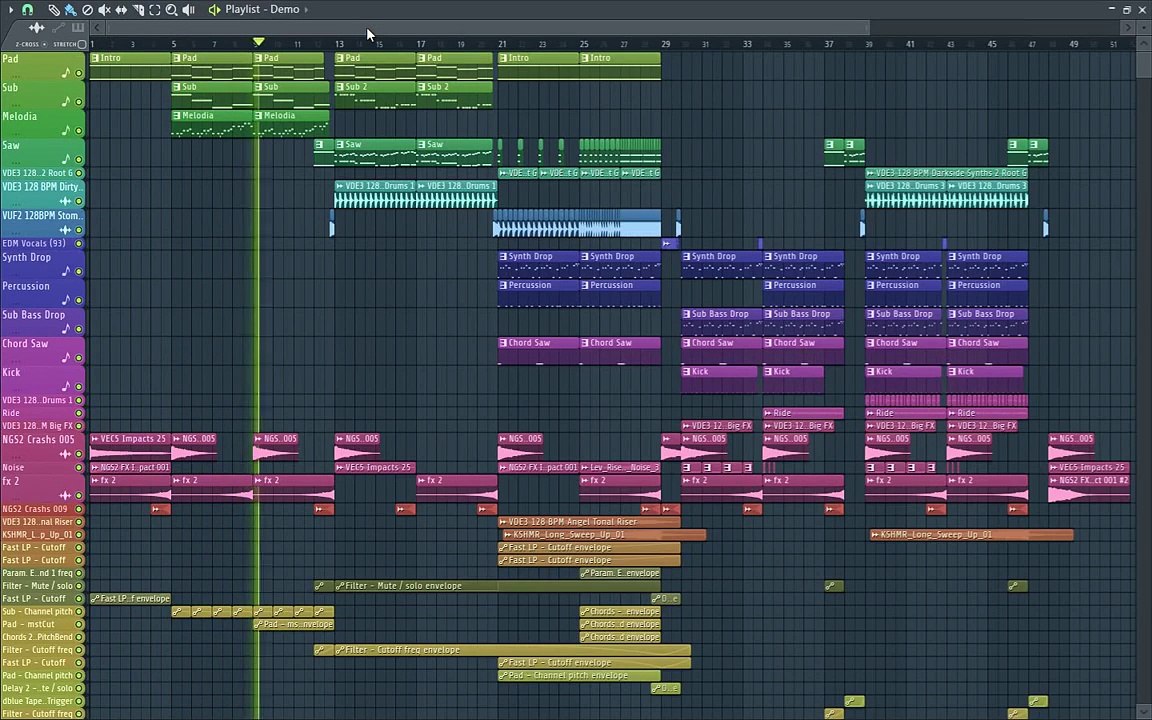Select the Pad - Channel pitch envelope clip

point(579,675)
